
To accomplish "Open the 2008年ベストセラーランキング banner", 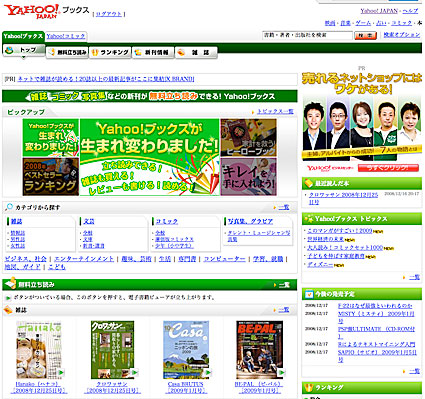I will [x=51, y=177].
